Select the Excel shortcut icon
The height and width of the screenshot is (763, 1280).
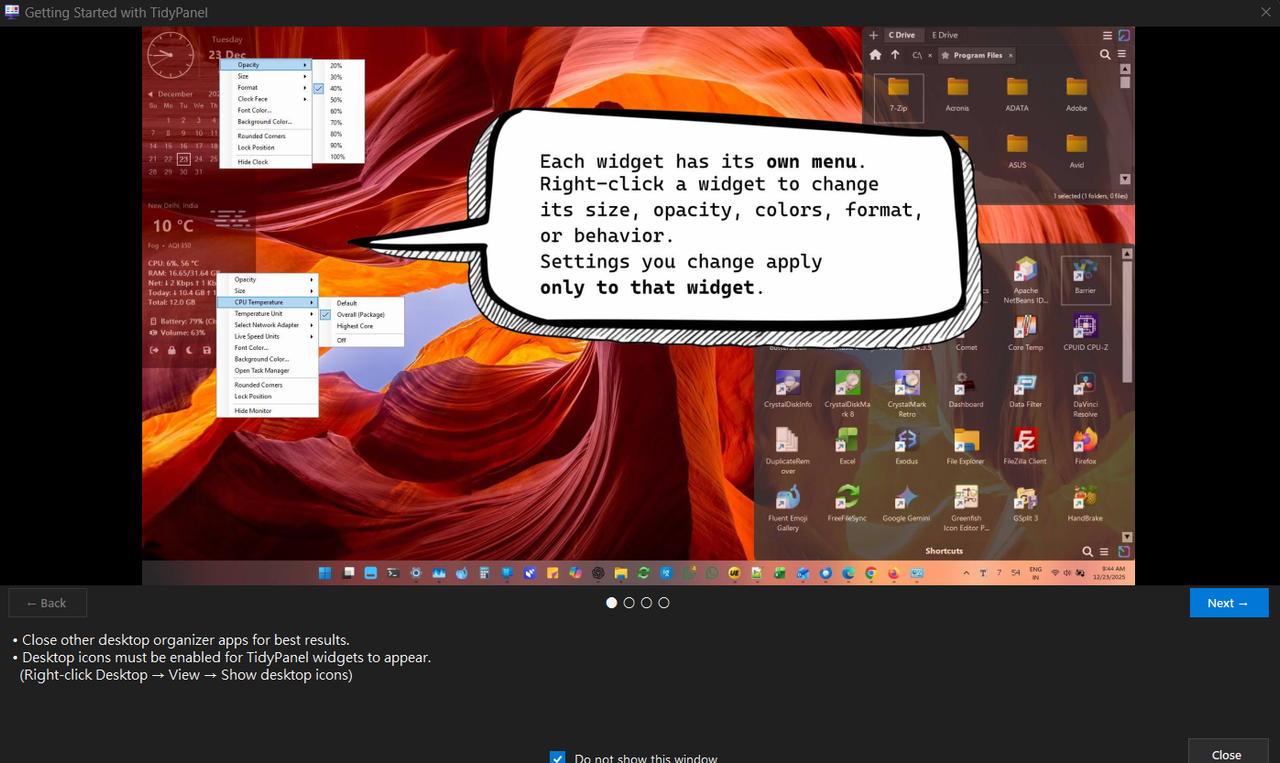click(847, 440)
